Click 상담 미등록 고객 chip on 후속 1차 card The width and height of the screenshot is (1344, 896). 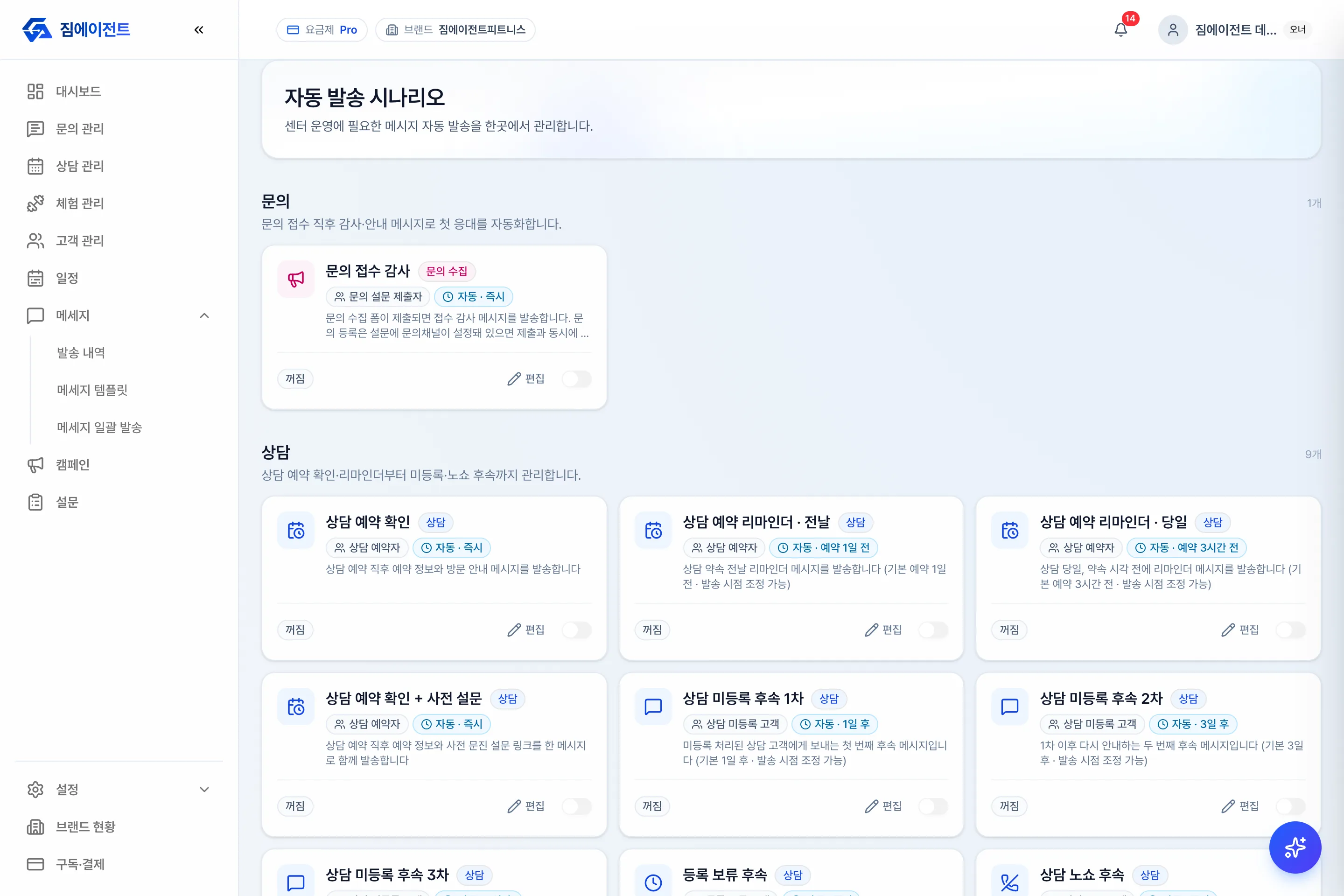pyautogui.click(x=735, y=724)
